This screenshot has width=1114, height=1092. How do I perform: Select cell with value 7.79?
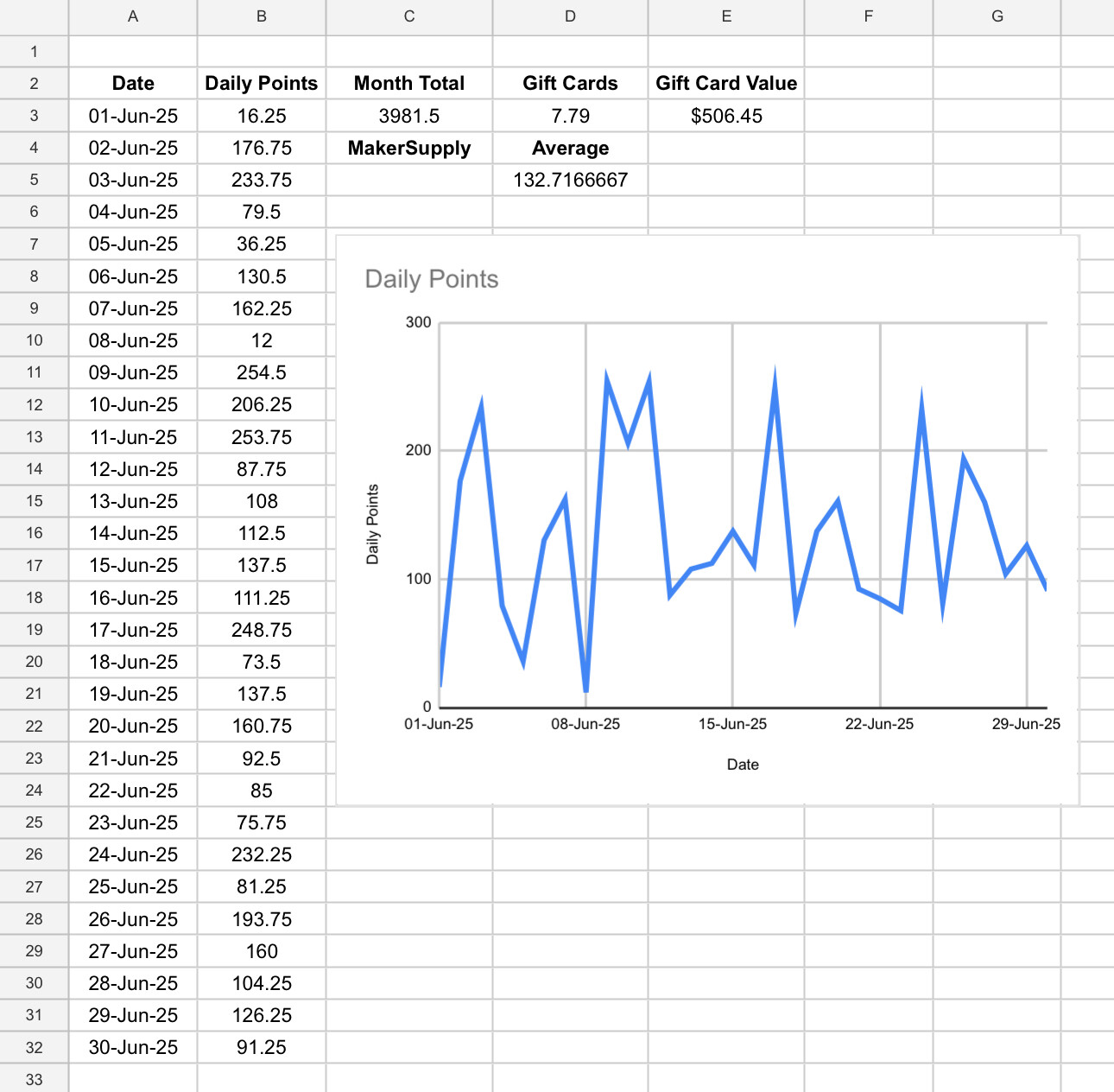[x=570, y=116]
